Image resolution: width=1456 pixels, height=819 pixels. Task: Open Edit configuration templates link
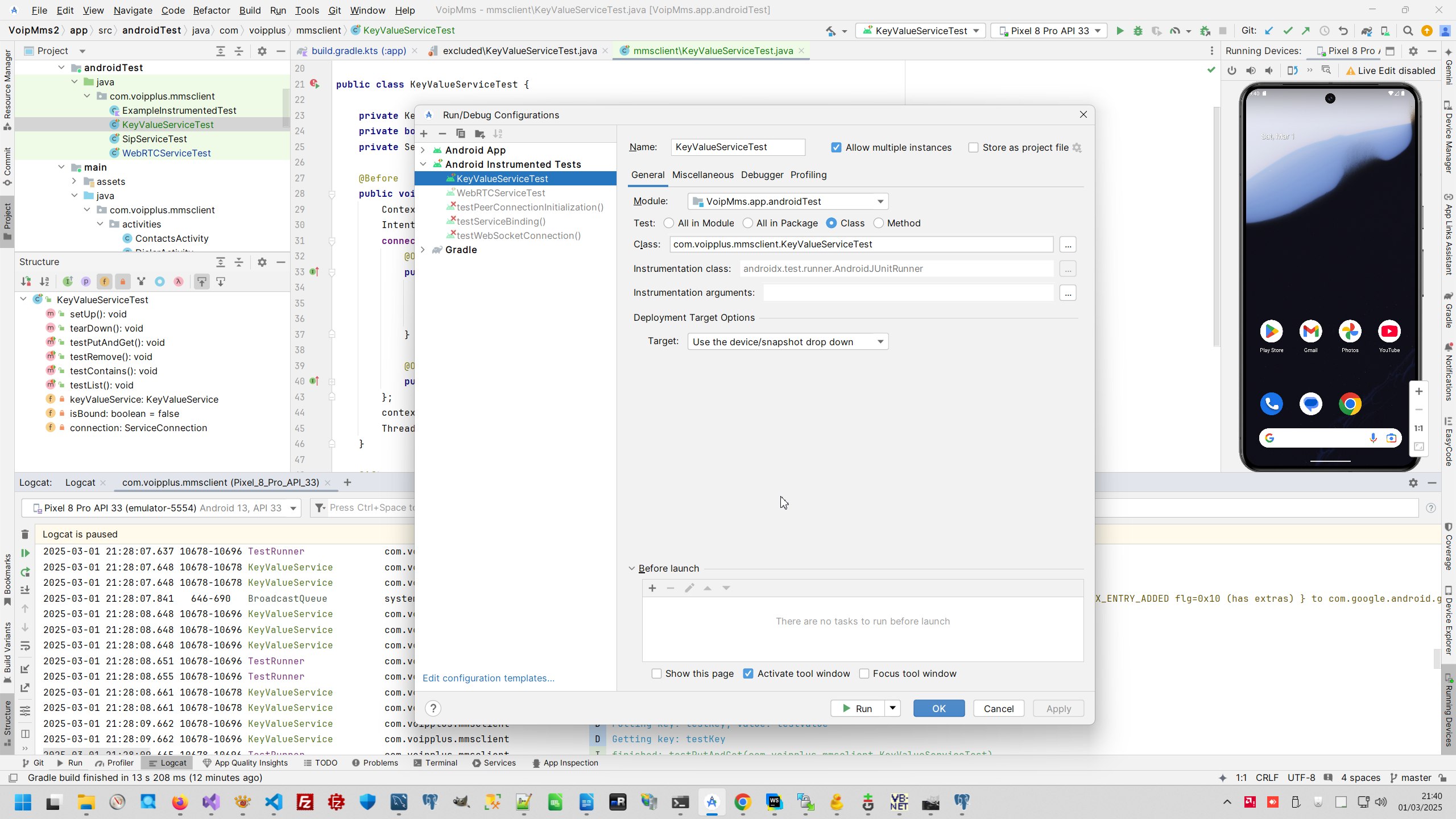(488, 678)
